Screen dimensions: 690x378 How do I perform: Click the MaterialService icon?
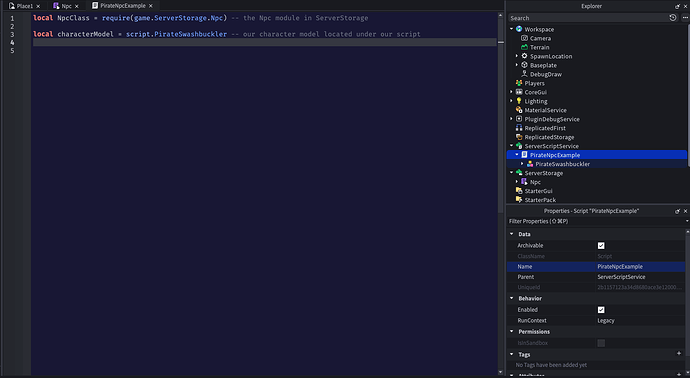click(x=519, y=110)
